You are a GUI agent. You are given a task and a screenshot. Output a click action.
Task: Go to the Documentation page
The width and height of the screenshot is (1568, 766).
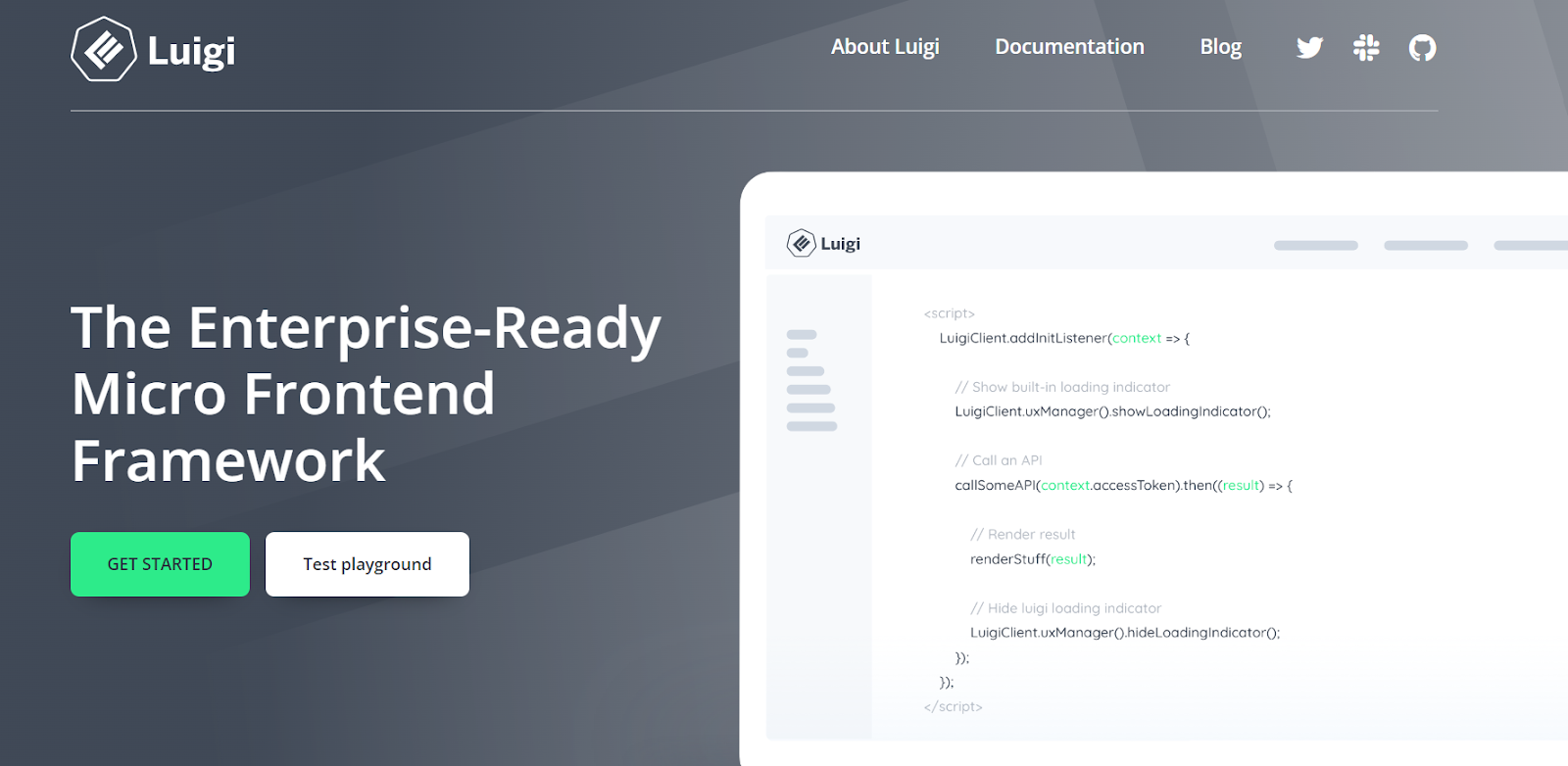1069,47
